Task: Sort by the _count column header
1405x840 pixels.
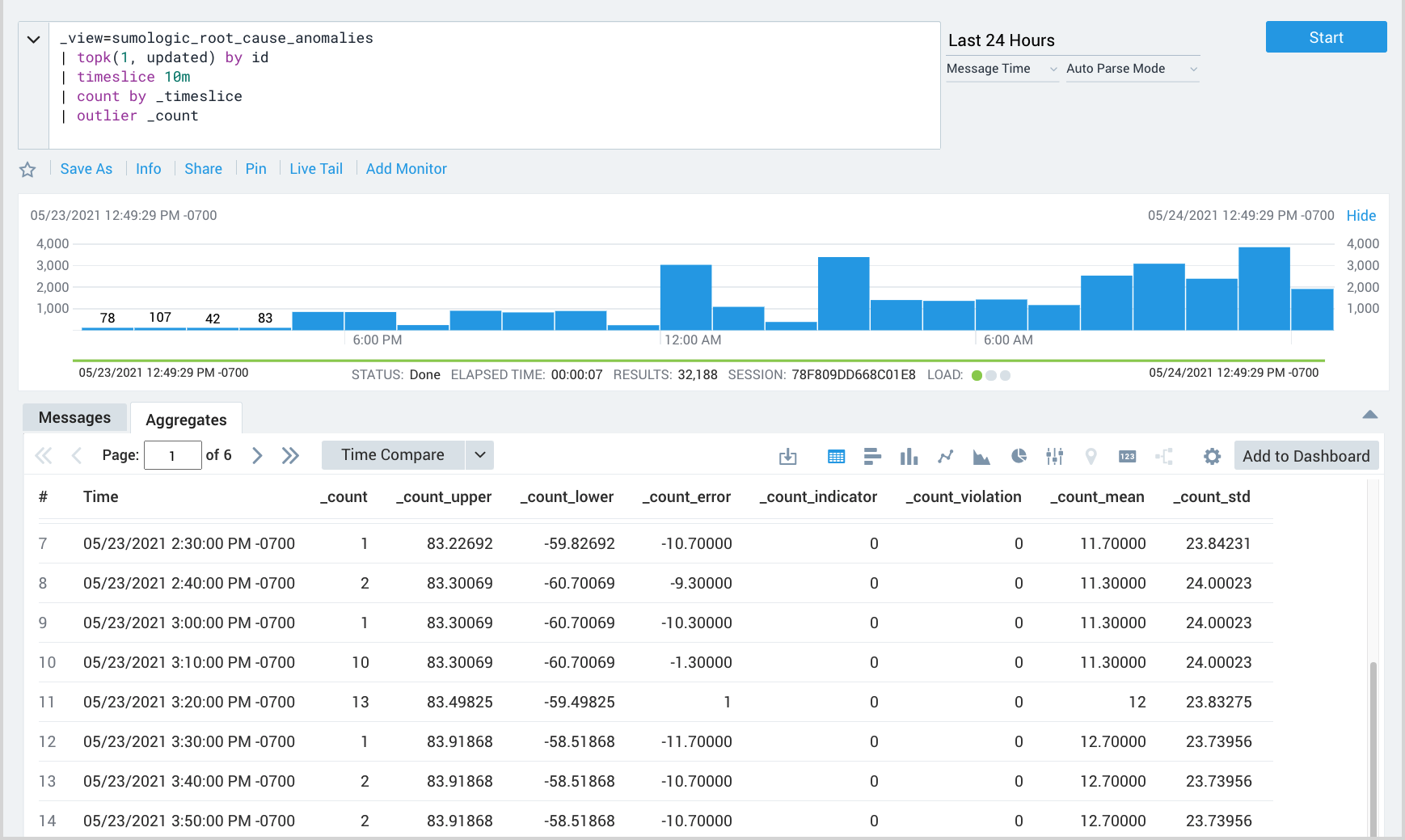Action: 344,496
